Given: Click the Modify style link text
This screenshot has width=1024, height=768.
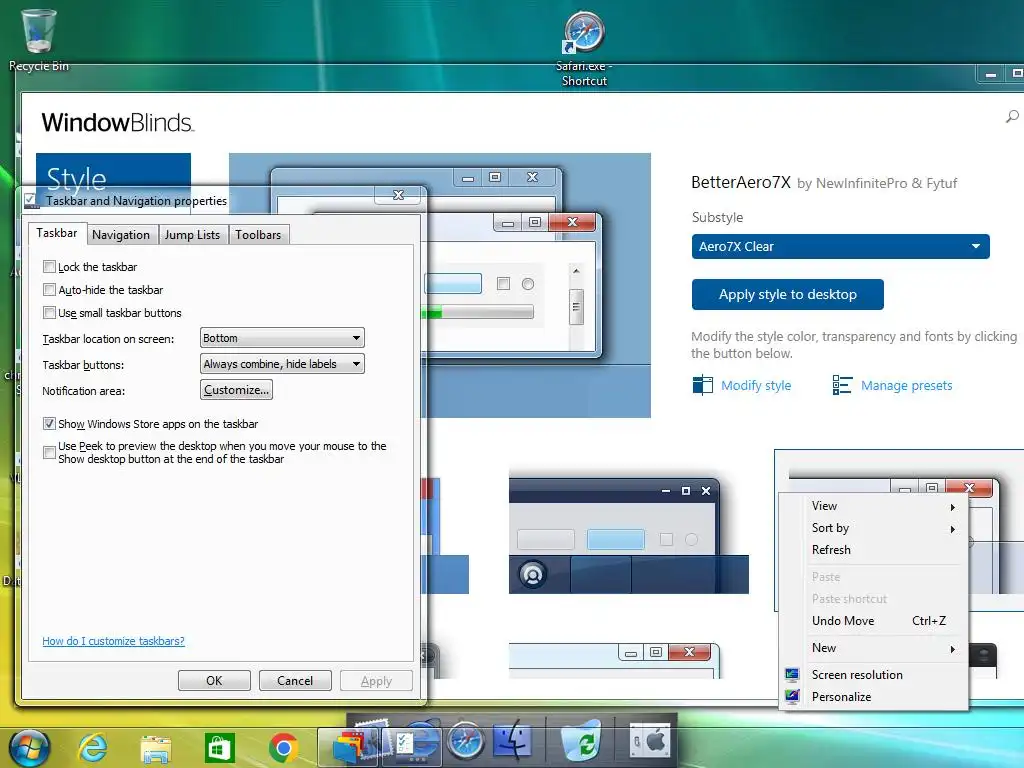Looking at the screenshot, I should coord(756,385).
